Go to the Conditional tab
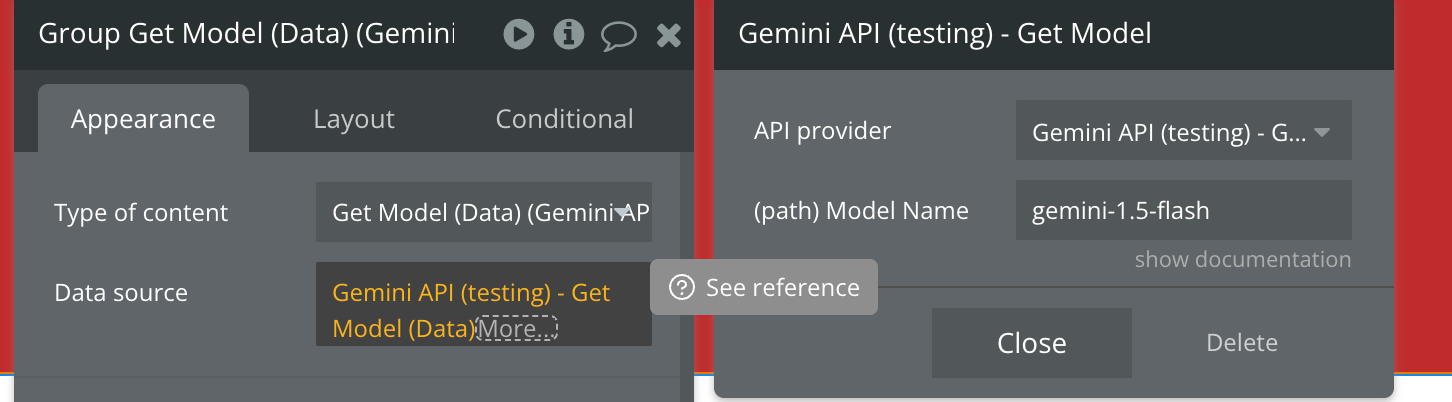 564,119
